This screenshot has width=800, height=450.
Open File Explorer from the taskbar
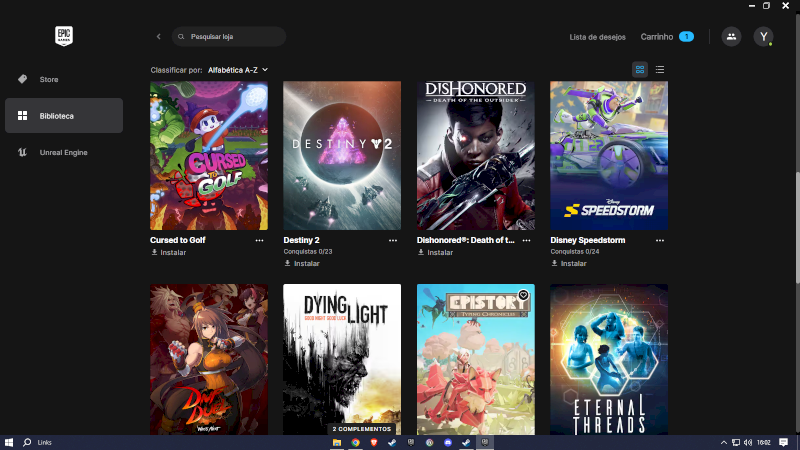coord(337,442)
